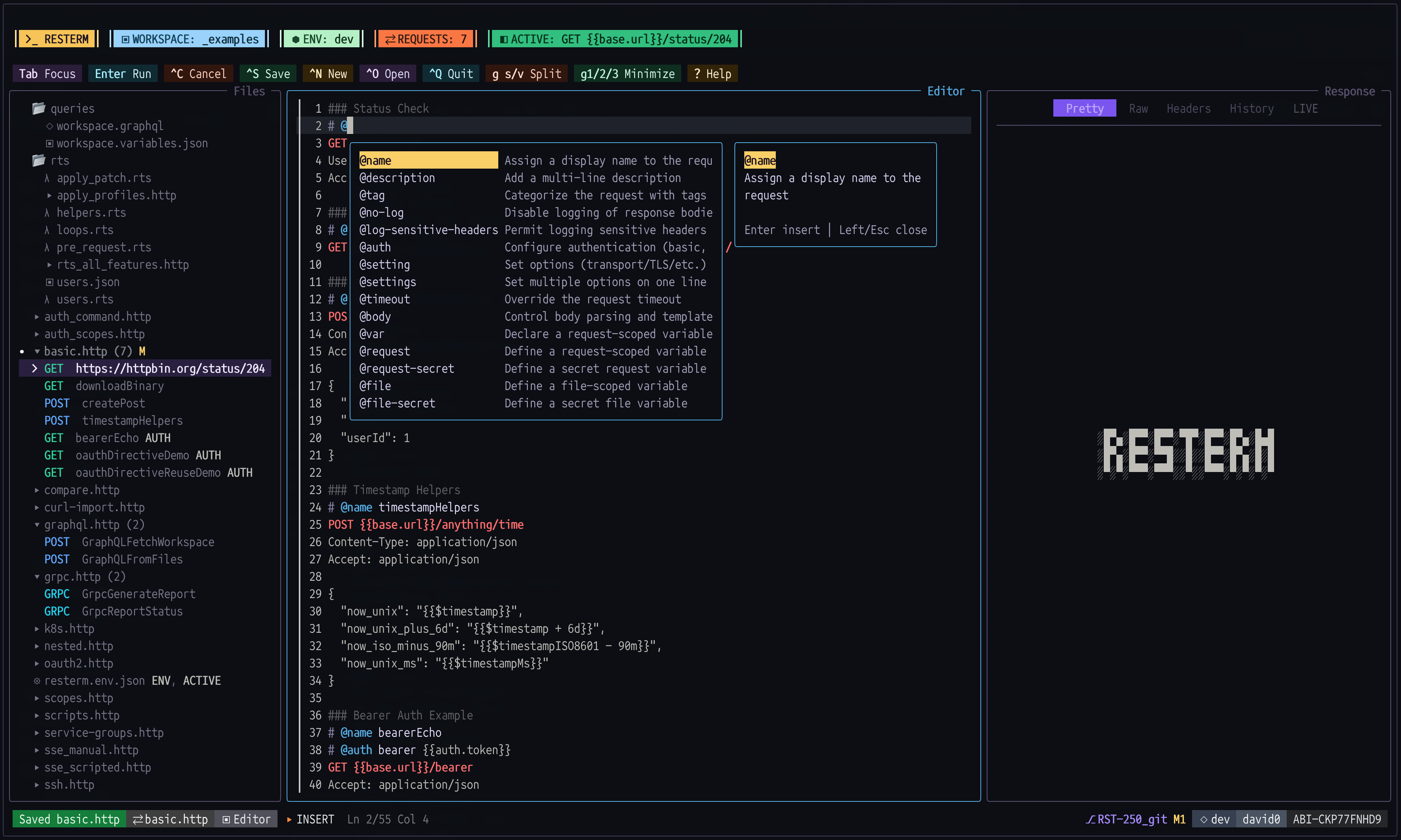
Task: Select POST GraphQLFetchWorkspace request
Action: [x=129, y=542]
